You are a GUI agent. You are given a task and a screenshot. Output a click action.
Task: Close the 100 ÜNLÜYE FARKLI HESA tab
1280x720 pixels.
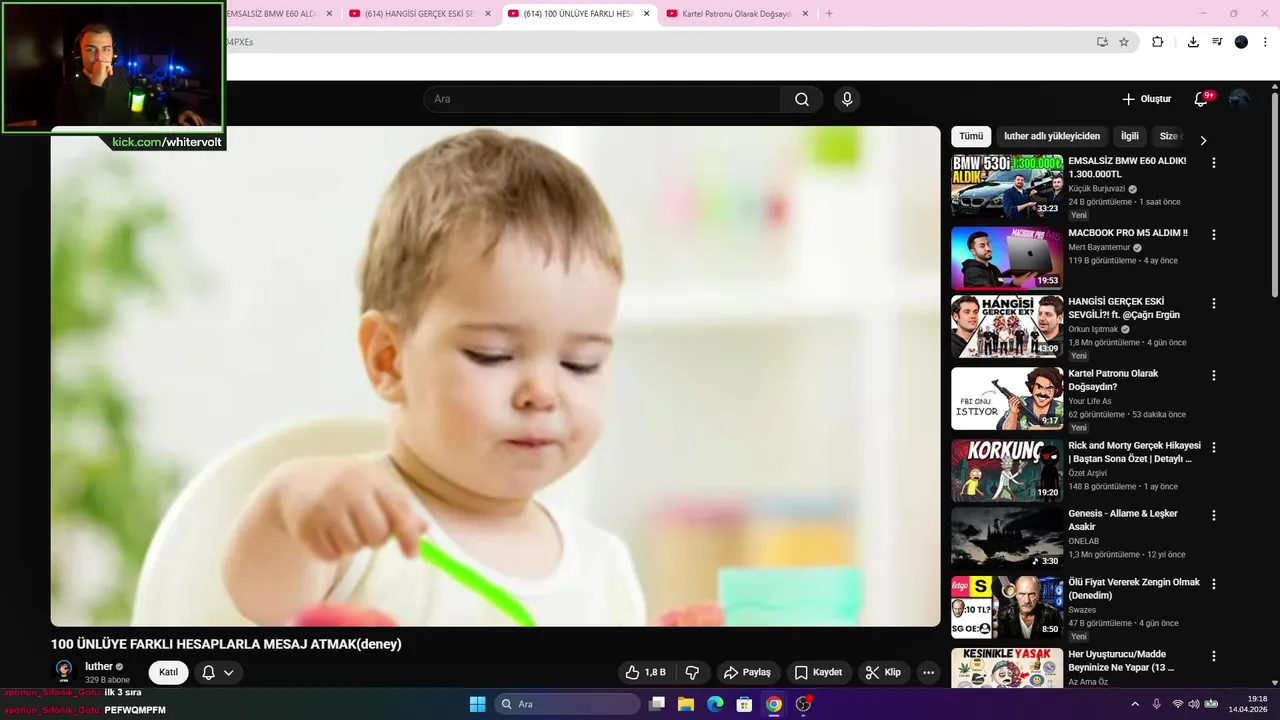(x=646, y=14)
